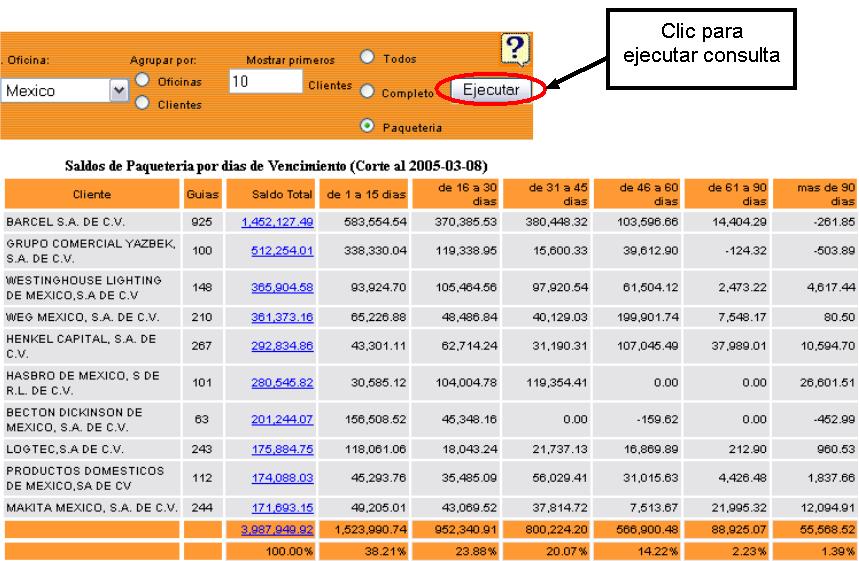Click the 'de 16 a 30 dias' header
Viewport: 859px width, 561px height.
click(456, 194)
